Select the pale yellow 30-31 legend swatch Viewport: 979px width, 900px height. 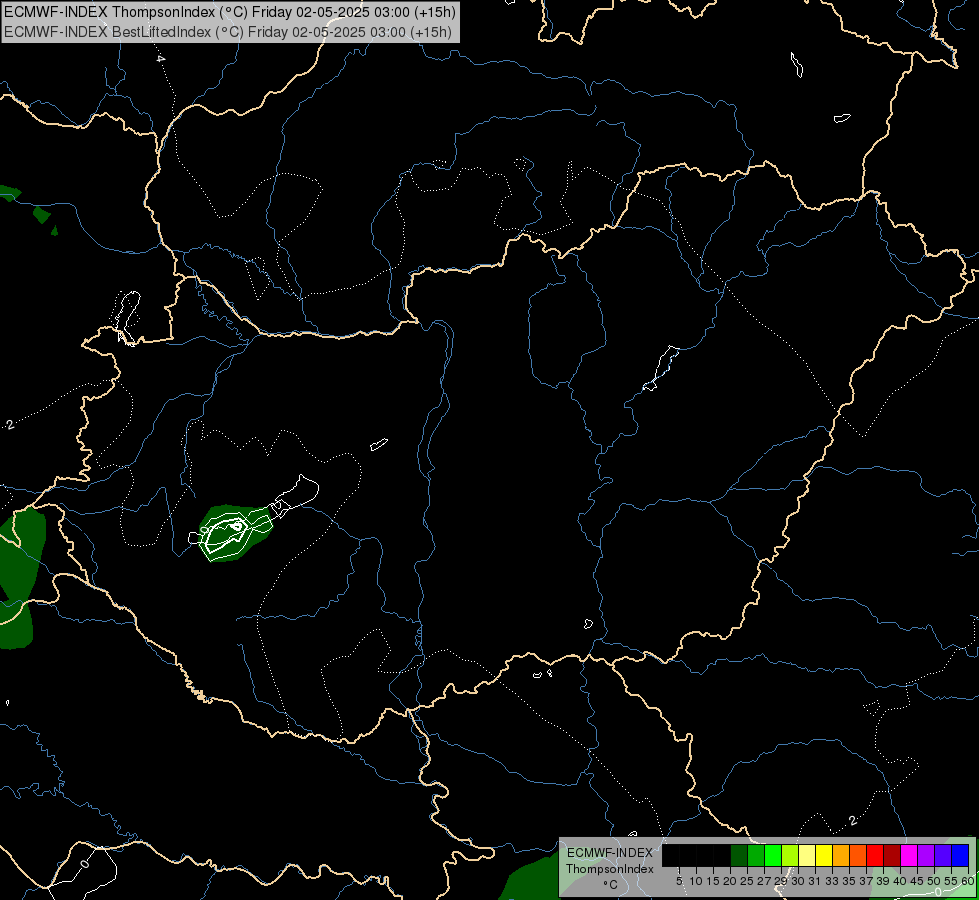(807, 855)
